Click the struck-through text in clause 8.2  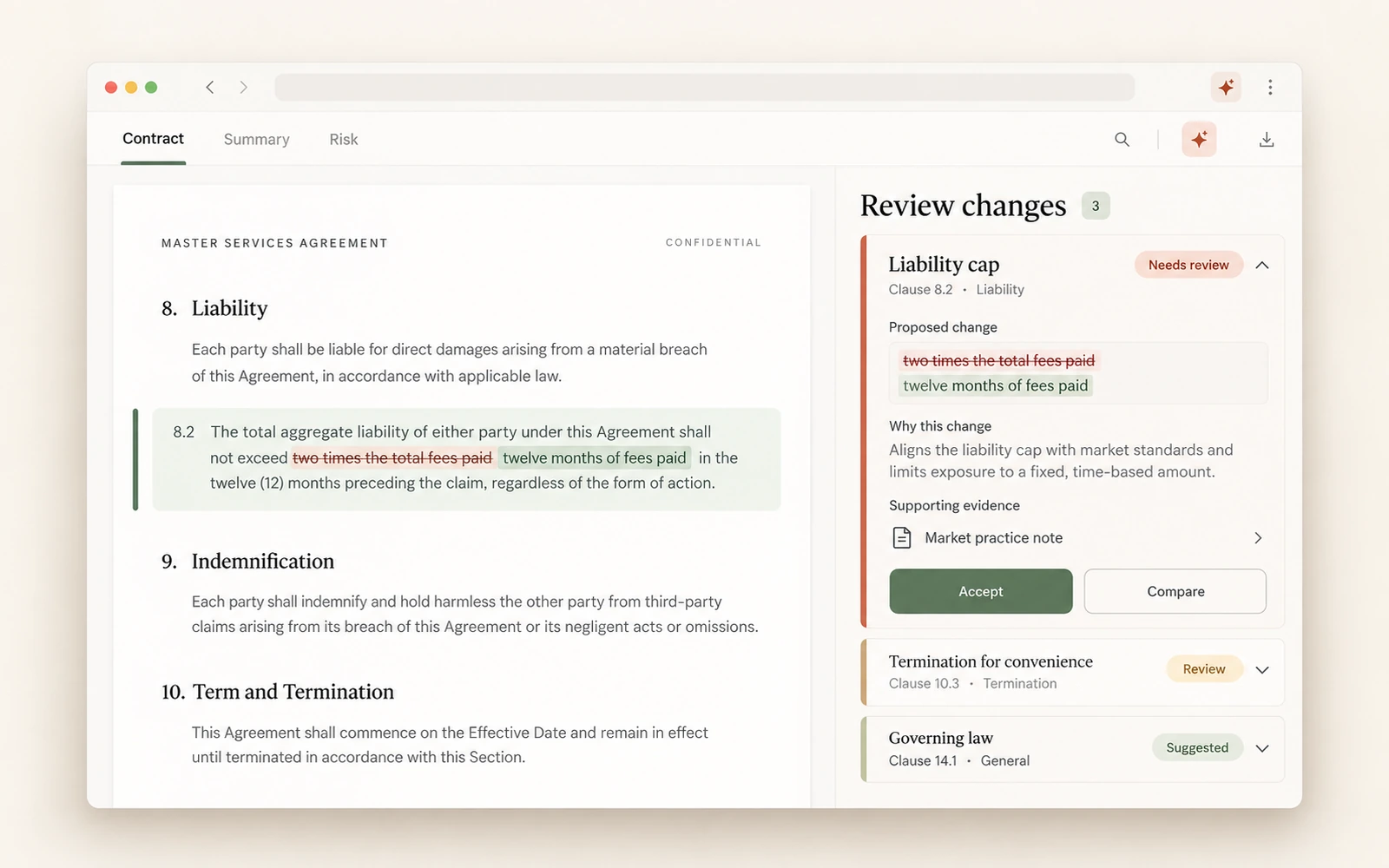tap(392, 457)
